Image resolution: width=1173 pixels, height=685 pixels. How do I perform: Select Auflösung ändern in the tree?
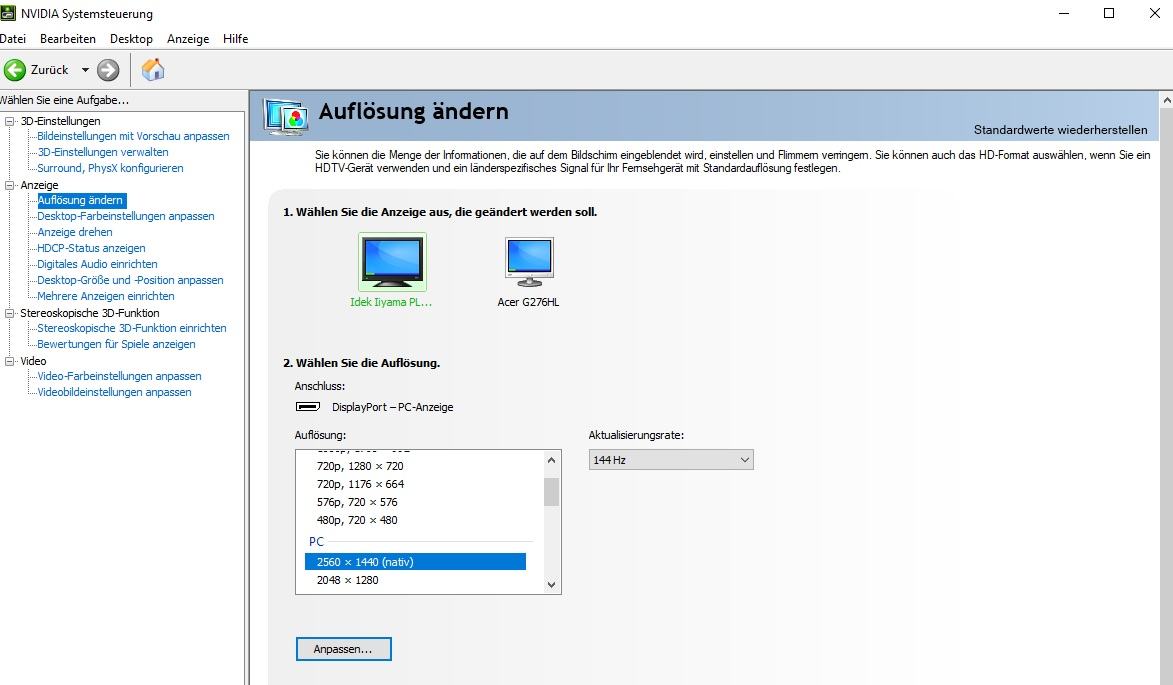point(81,200)
